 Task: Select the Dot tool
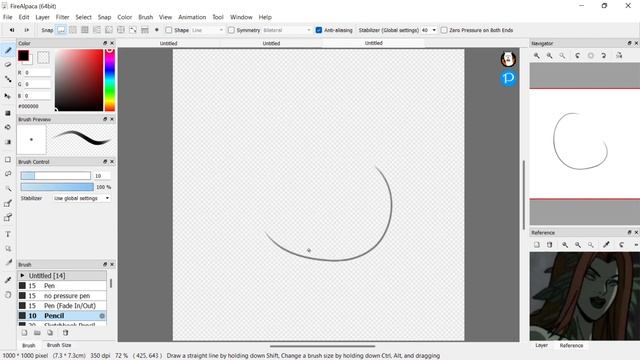(x=8, y=79)
